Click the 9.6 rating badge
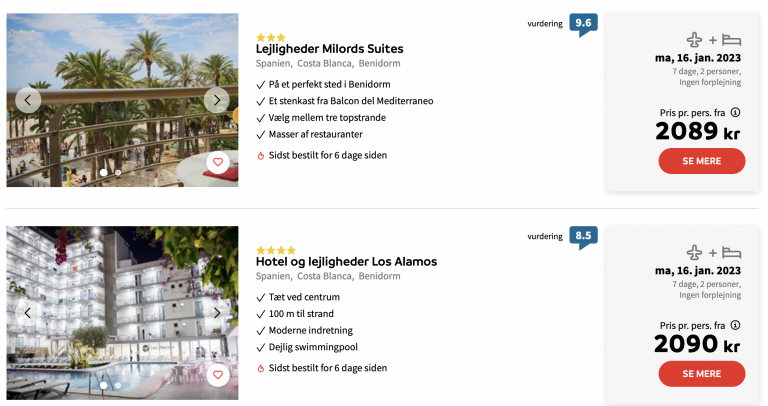Image resolution: width=768 pixels, height=406 pixels. [x=583, y=23]
